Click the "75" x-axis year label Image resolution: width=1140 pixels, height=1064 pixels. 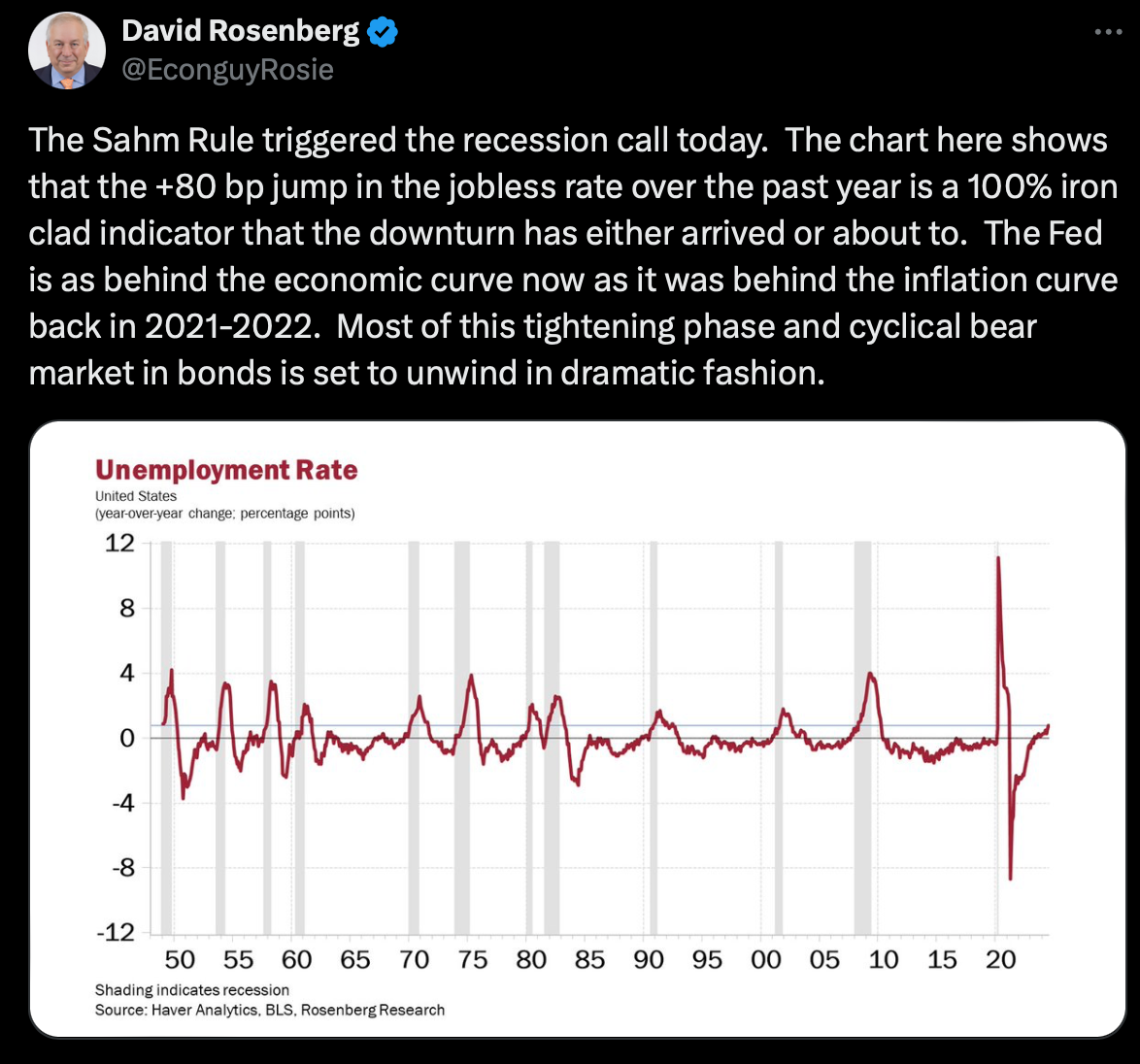(x=472, y=960)
